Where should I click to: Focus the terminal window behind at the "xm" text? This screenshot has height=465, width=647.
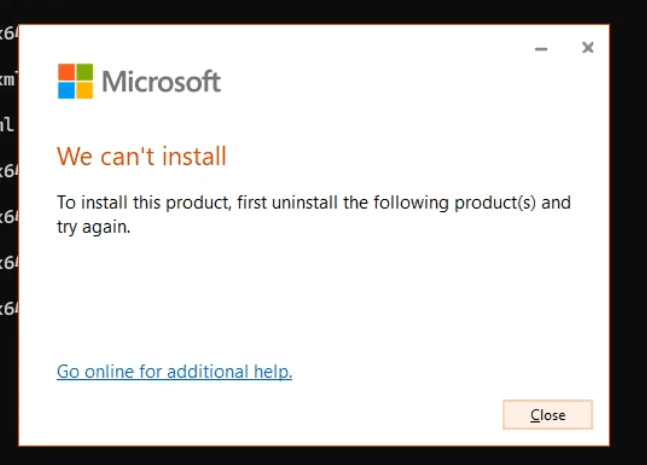pyautogui.click(x=8, y=78)
